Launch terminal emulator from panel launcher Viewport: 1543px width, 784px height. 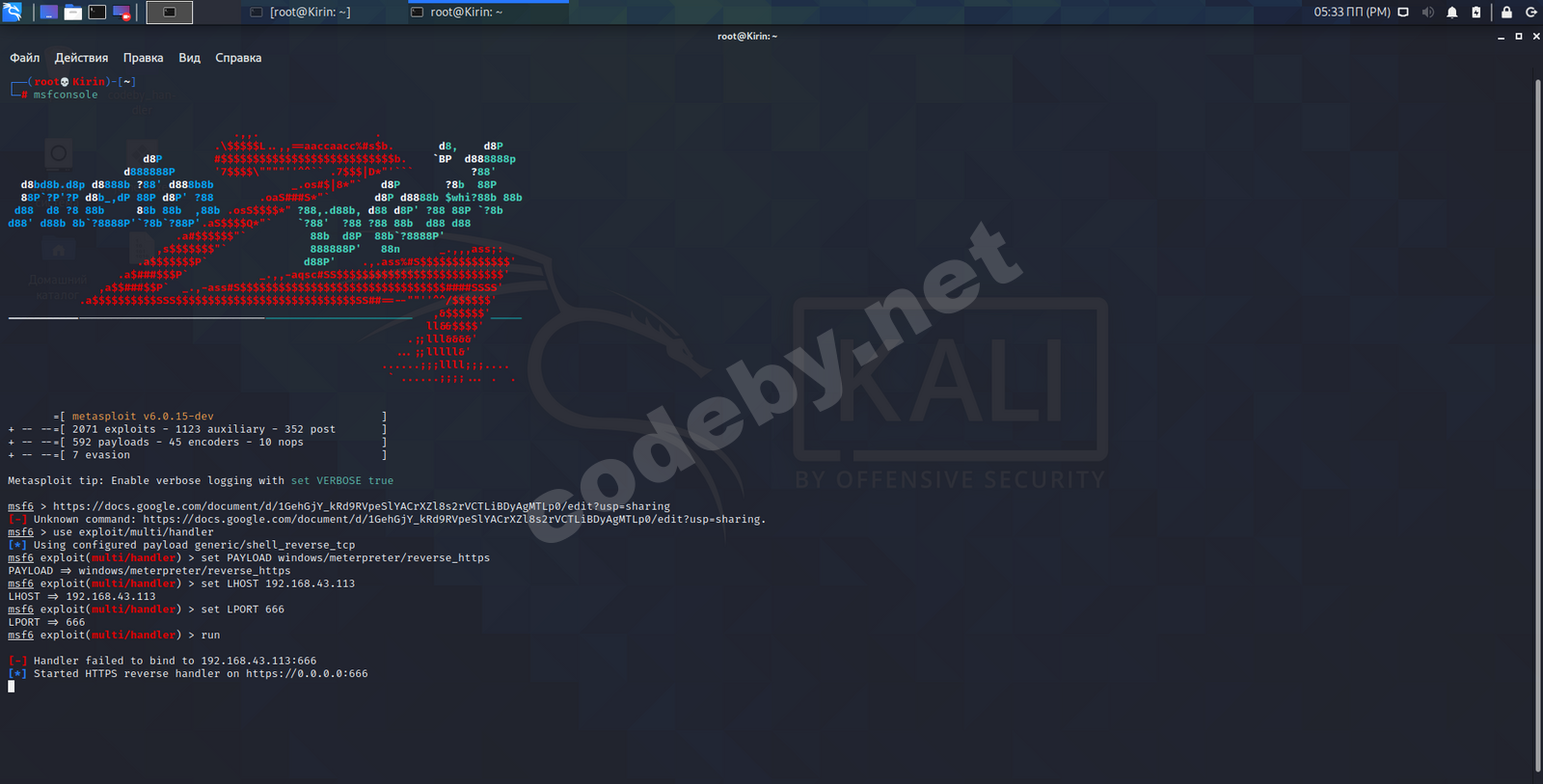(x=97, y=12)
